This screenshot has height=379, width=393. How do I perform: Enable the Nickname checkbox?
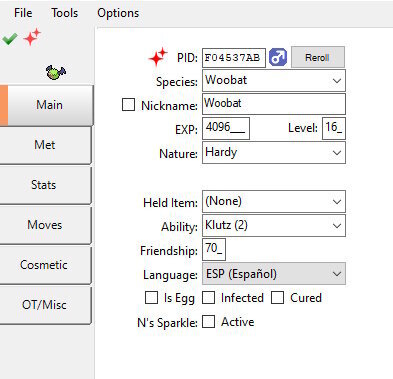pos(128,104)
